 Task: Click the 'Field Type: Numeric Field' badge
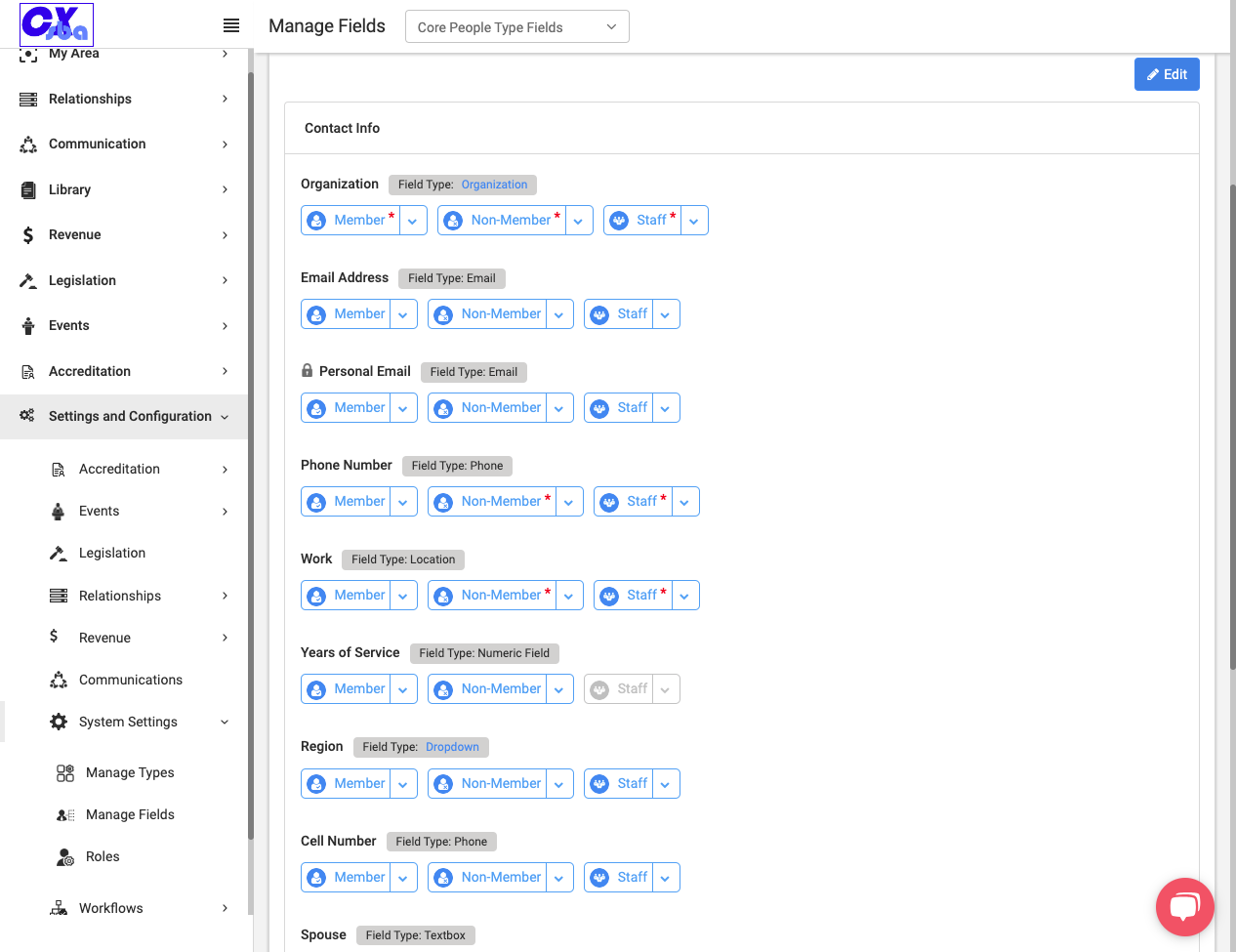484,653
